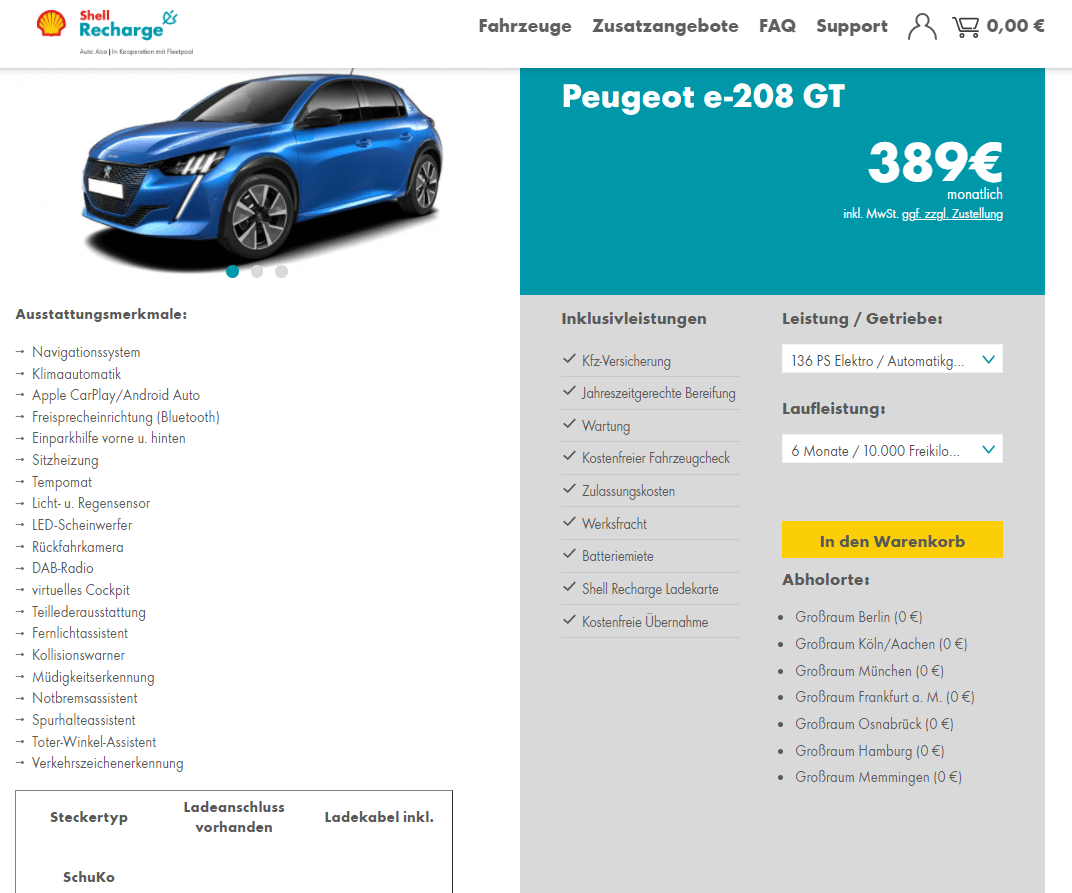Click the Werksfracht item
This screenshot has height=893, width=1072.
pos(614,524)
